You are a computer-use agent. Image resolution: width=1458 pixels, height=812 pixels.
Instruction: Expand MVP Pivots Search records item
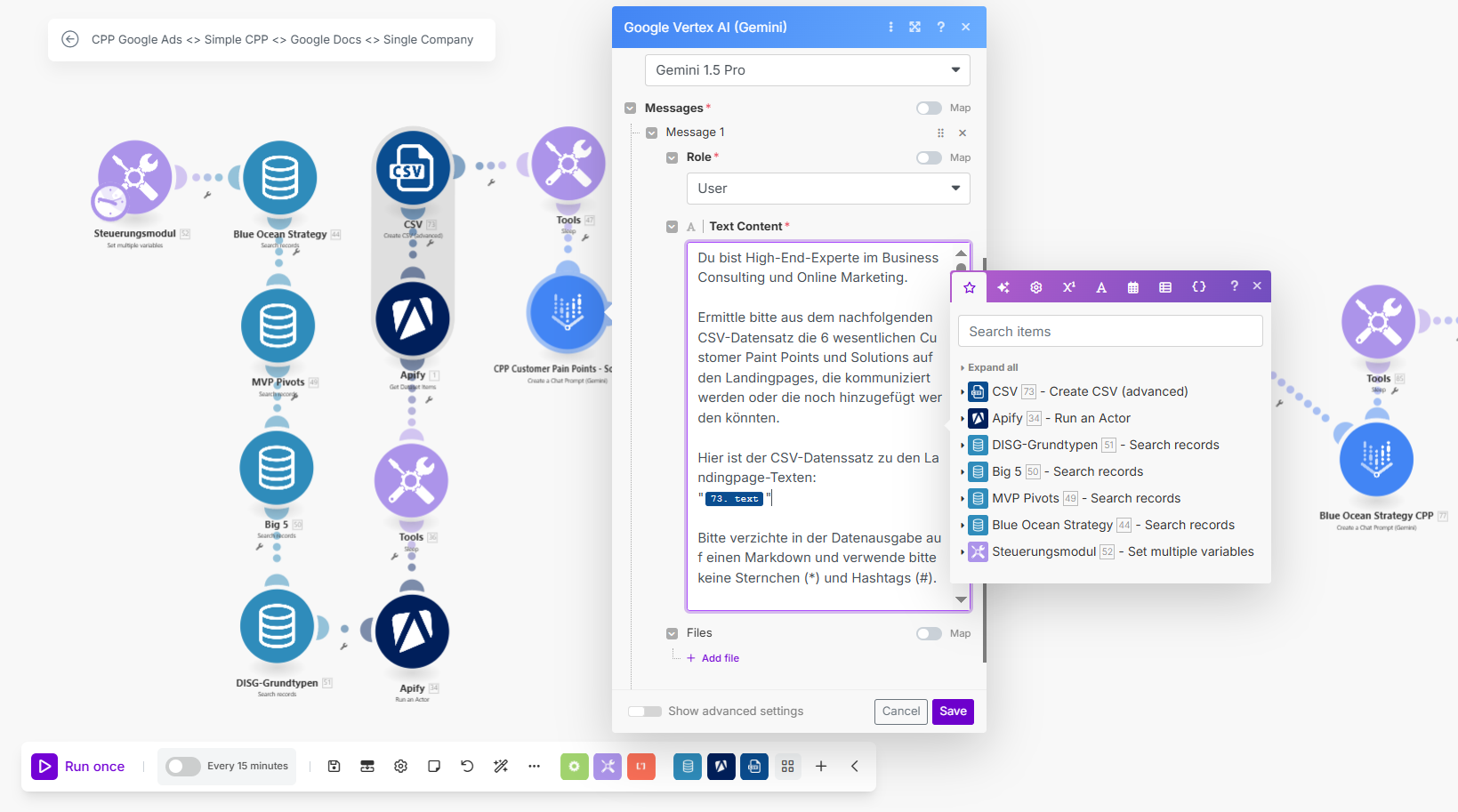pos(962,498)
